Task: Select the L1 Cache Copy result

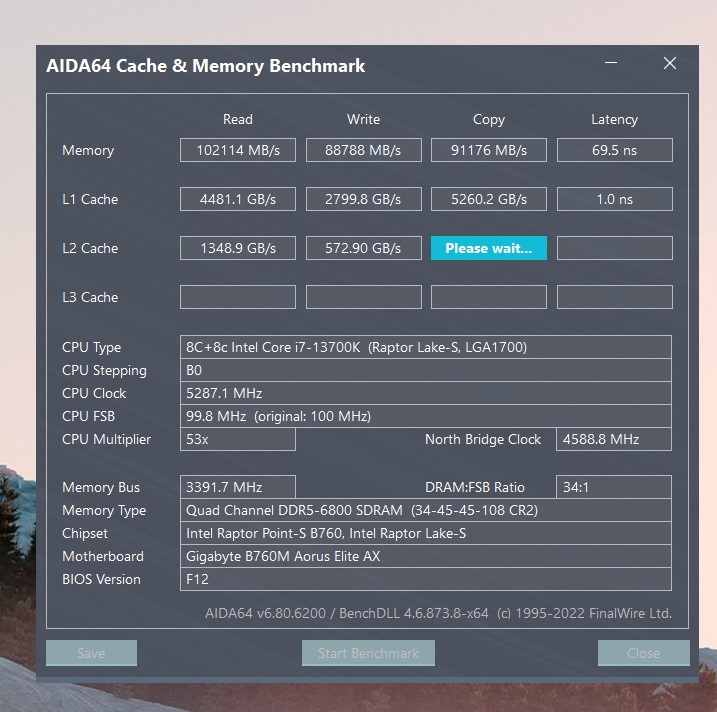Action: coord(489,199)
